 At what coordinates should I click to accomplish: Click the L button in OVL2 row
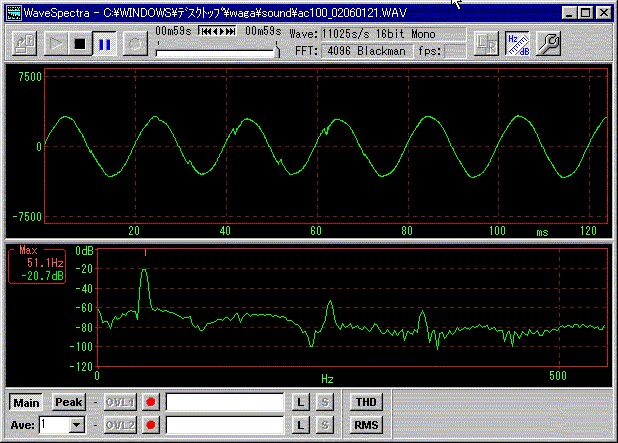(301, 425)
